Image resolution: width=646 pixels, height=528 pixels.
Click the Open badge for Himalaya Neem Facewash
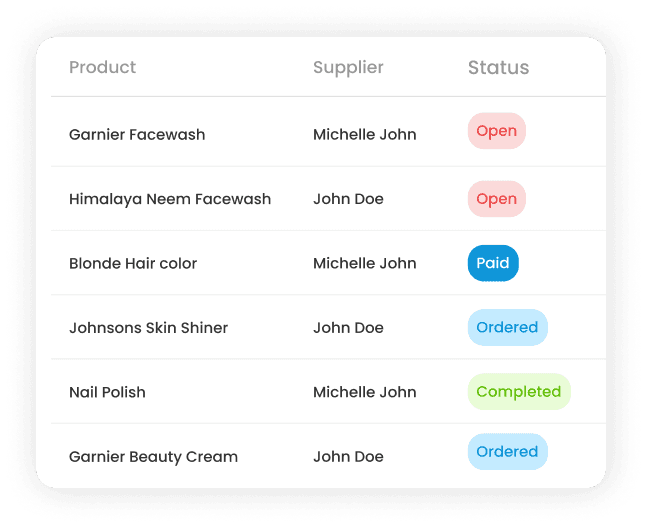[496, 199]
